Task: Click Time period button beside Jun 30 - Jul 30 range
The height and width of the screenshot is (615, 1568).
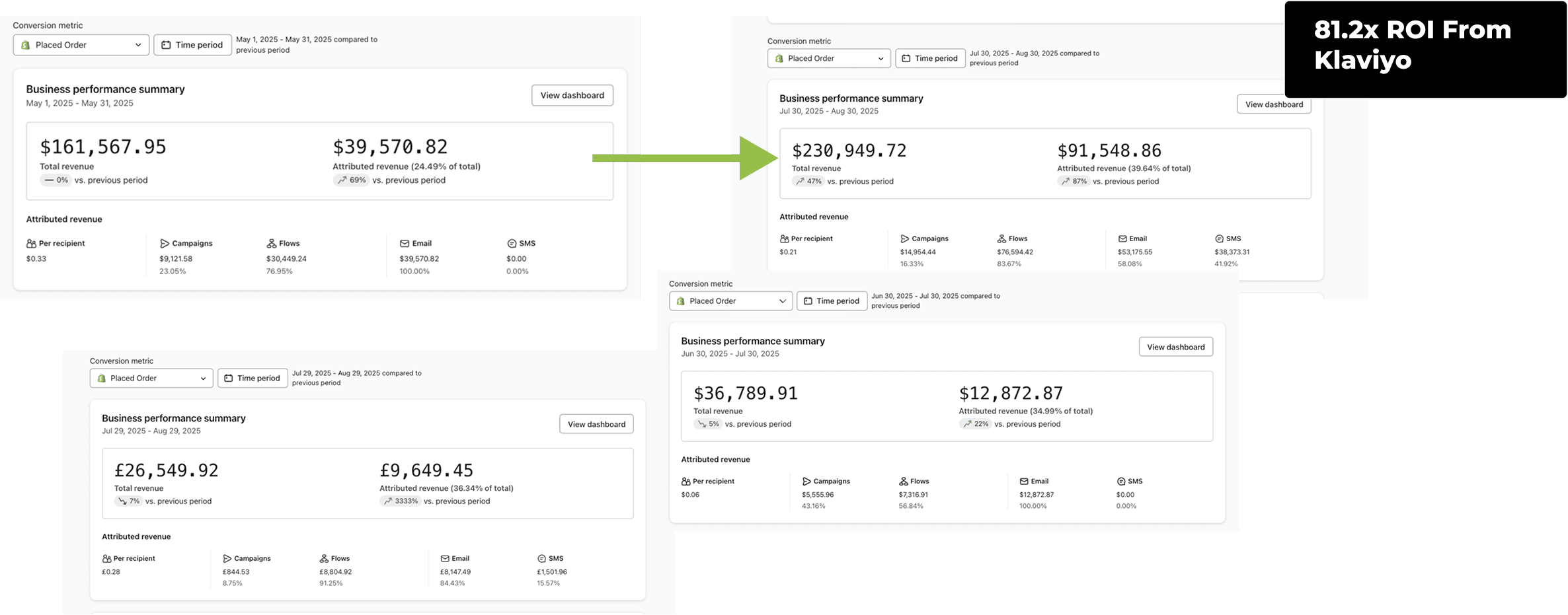Action: [832, 301]
